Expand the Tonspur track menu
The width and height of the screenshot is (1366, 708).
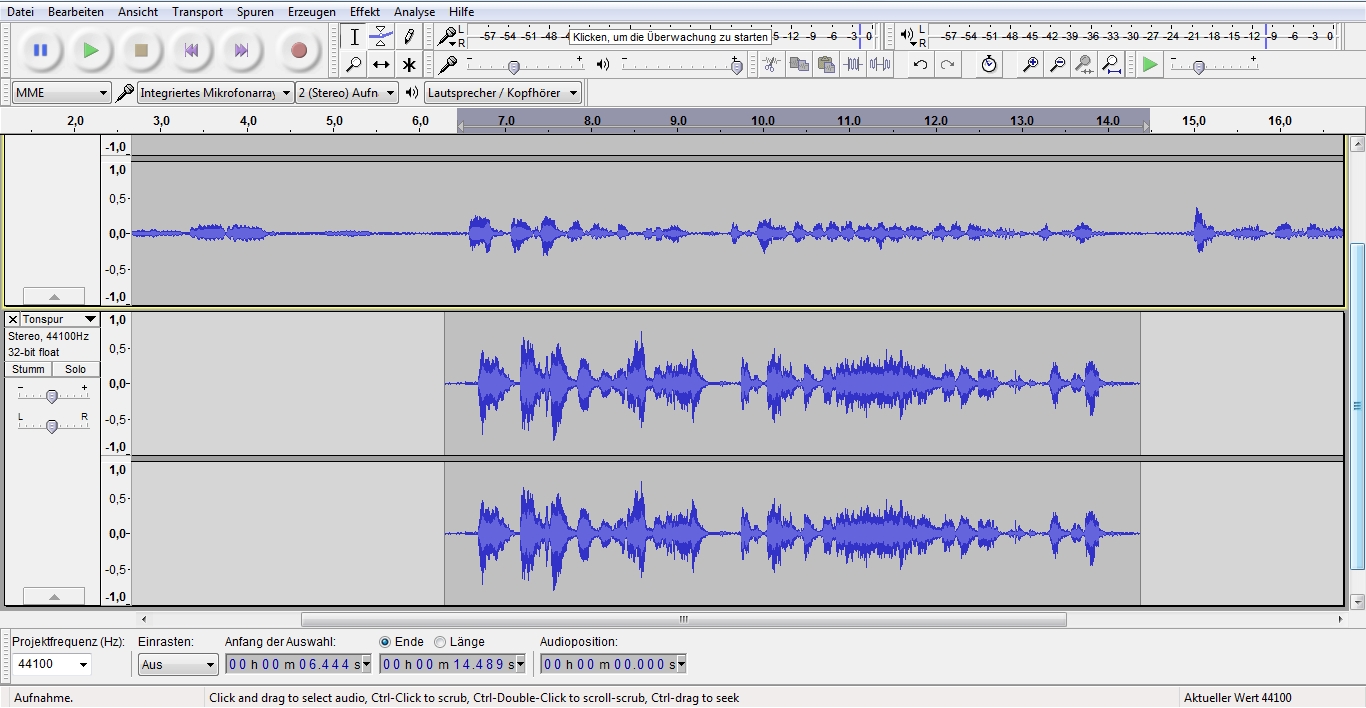[60, 319]
